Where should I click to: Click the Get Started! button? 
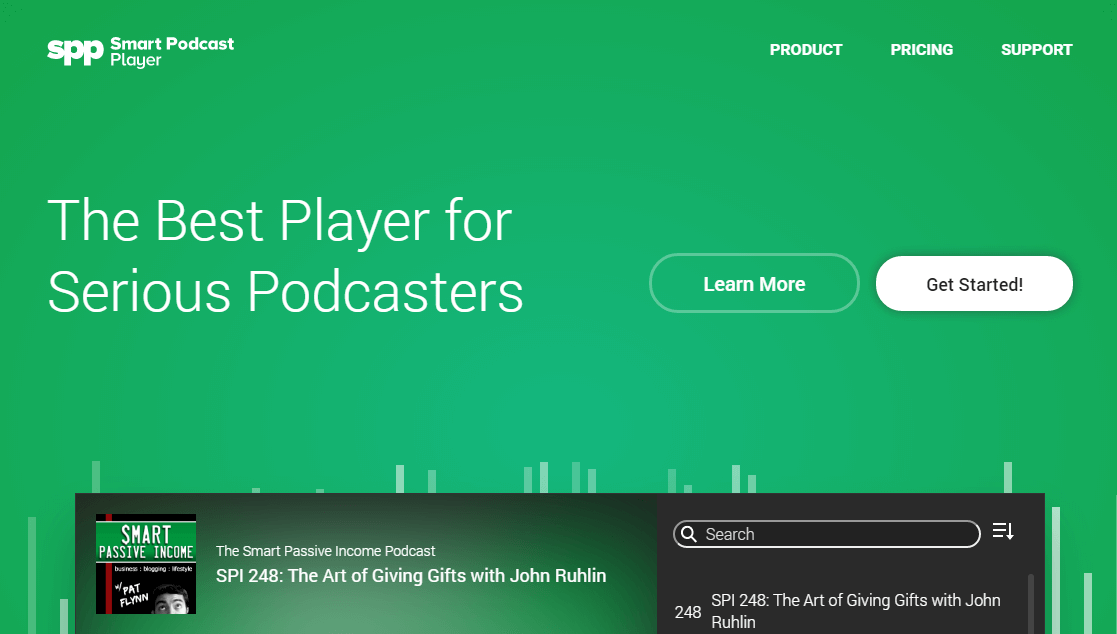[x=973, y=284]
